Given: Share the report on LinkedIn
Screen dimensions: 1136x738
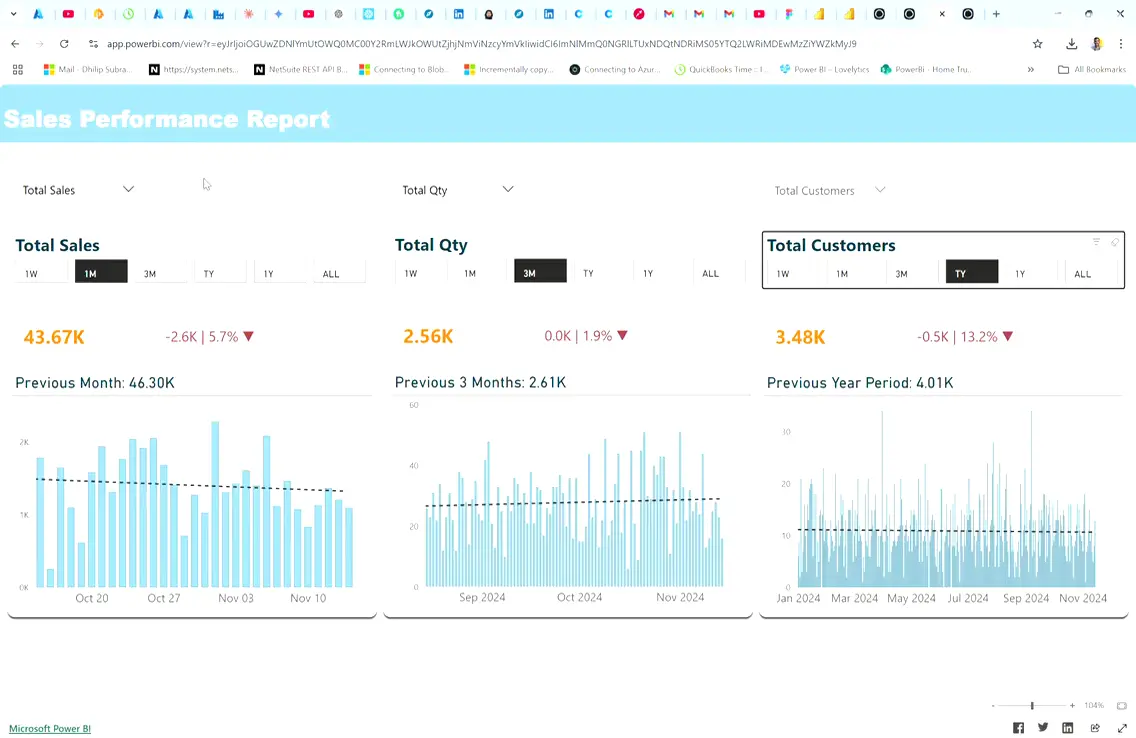Looking at the screenshot, I should (1067, 728).
